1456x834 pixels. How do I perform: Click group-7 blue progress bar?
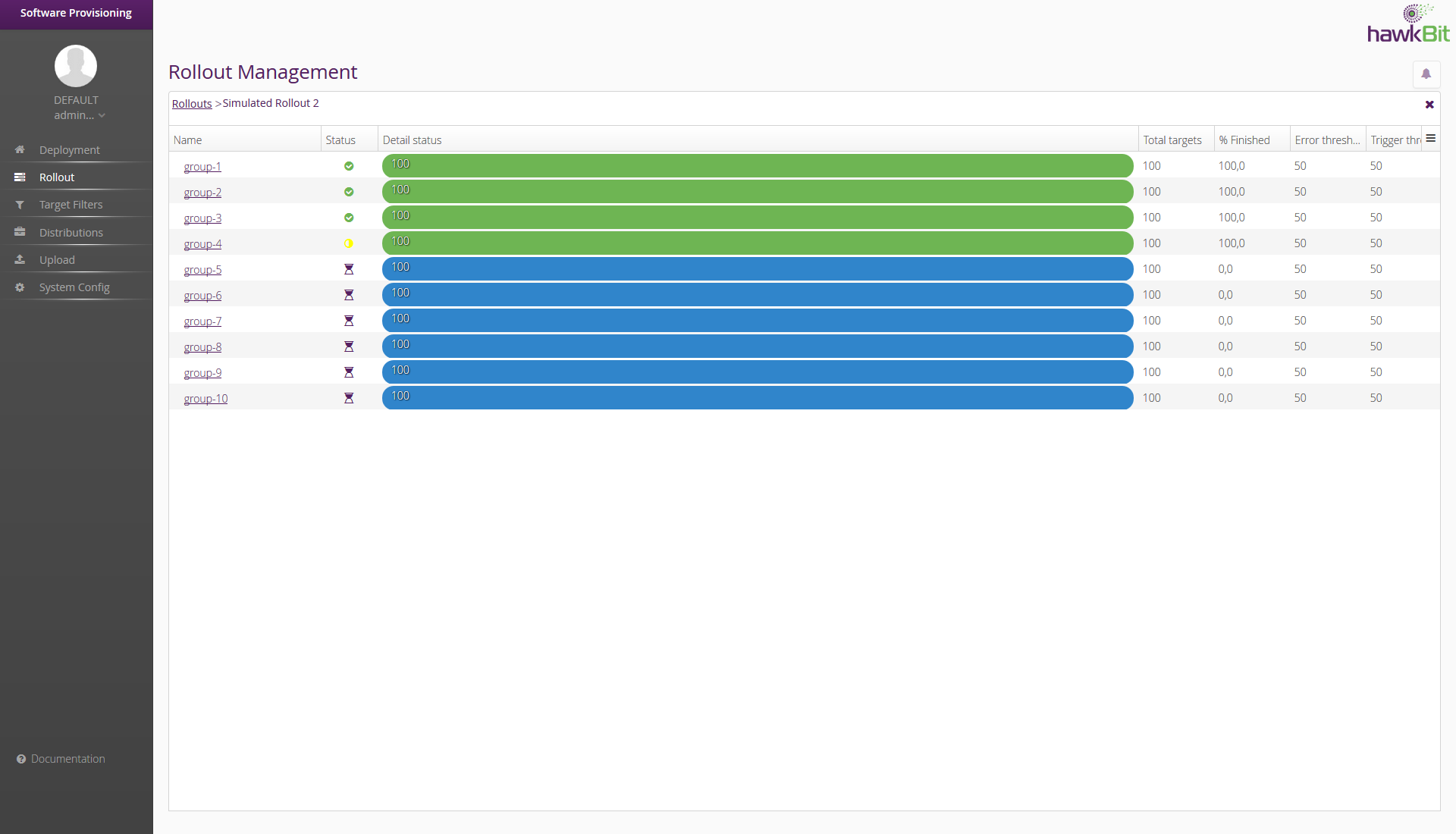tap(757, 321)
